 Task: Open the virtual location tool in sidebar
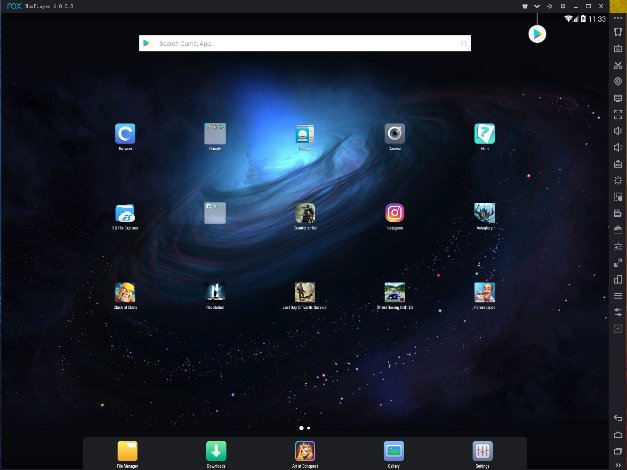tap(618, 81)
